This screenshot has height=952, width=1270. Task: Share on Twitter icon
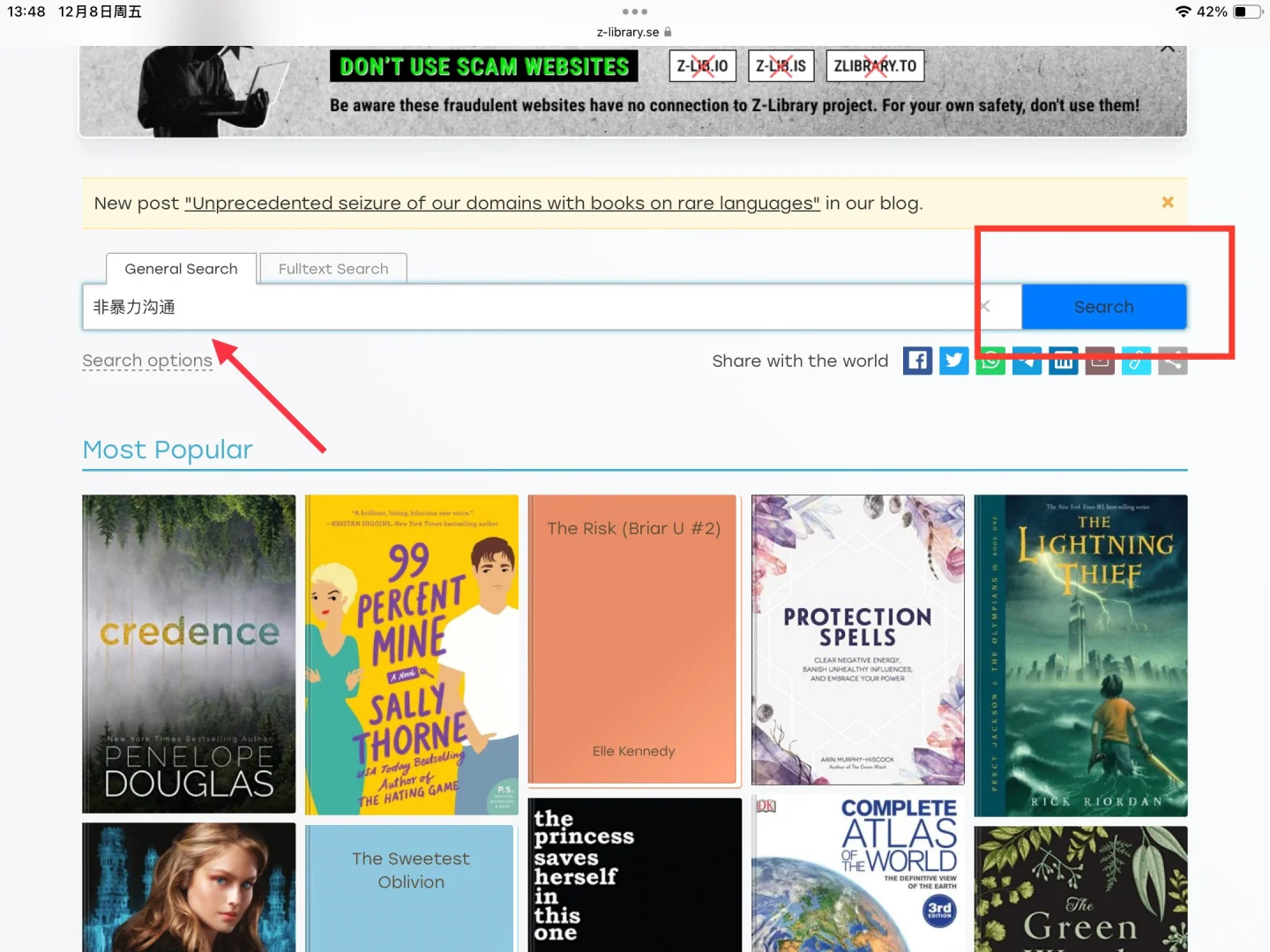(x=953, y=361)
